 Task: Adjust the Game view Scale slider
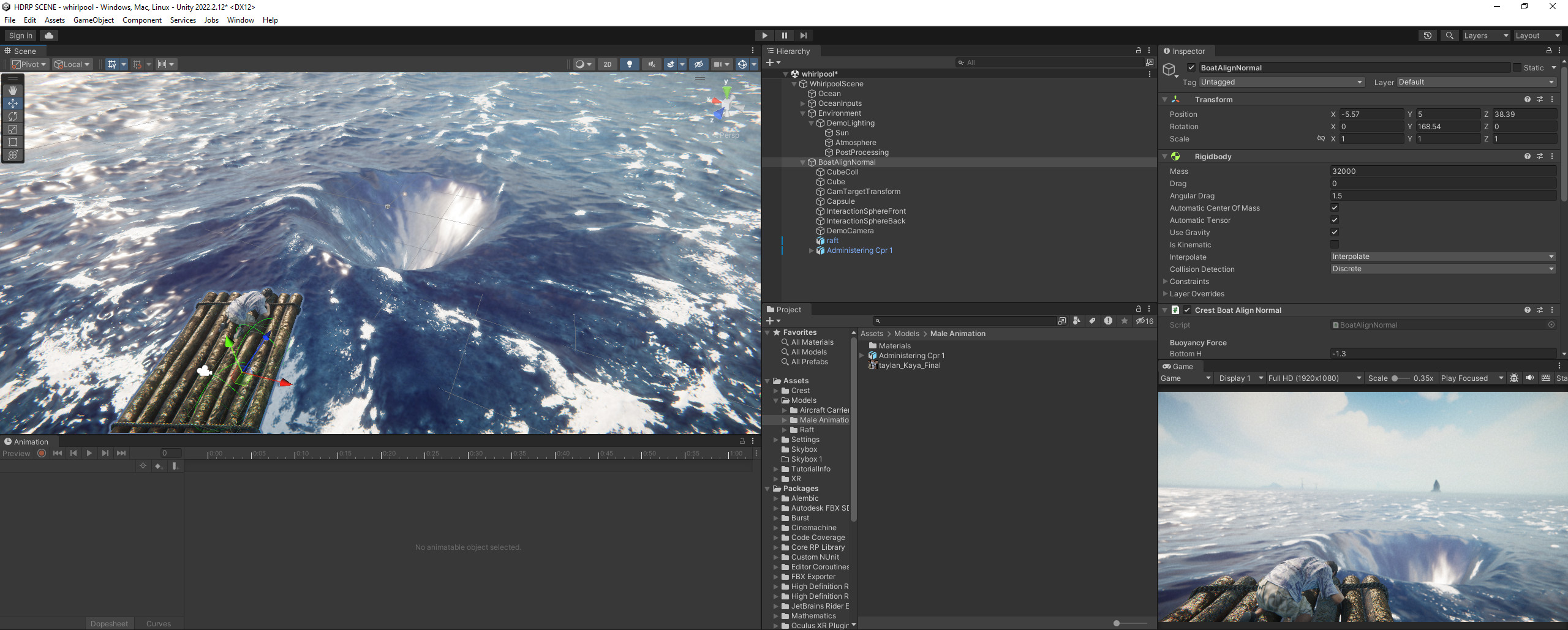1395,378
